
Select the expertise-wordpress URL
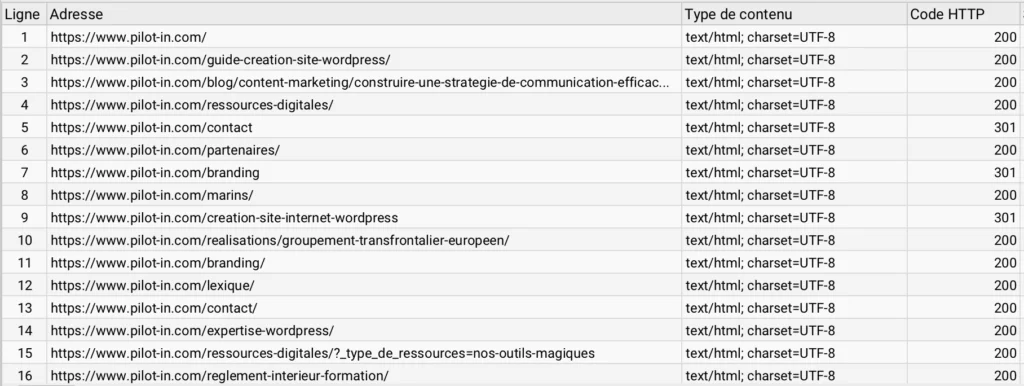coord(193,330)
